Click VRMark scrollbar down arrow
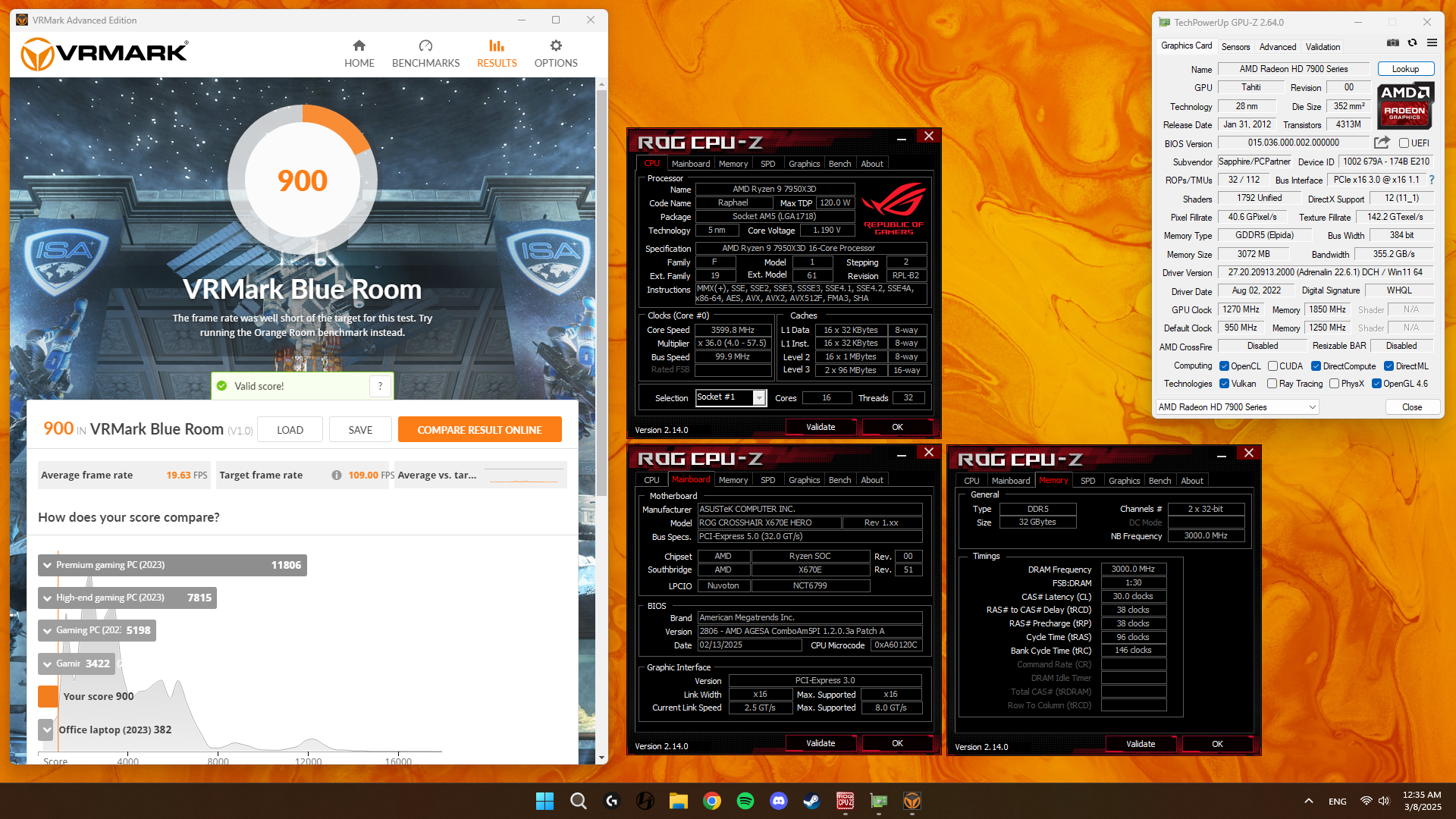 (601, 758)
